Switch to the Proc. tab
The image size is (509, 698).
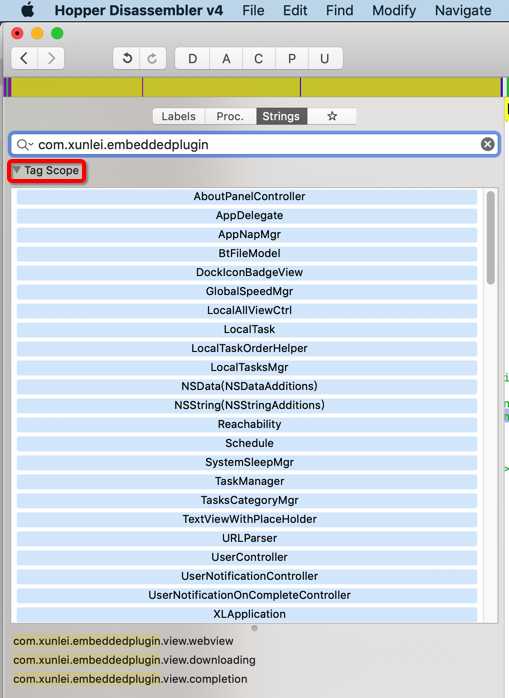tap(230, 116)
